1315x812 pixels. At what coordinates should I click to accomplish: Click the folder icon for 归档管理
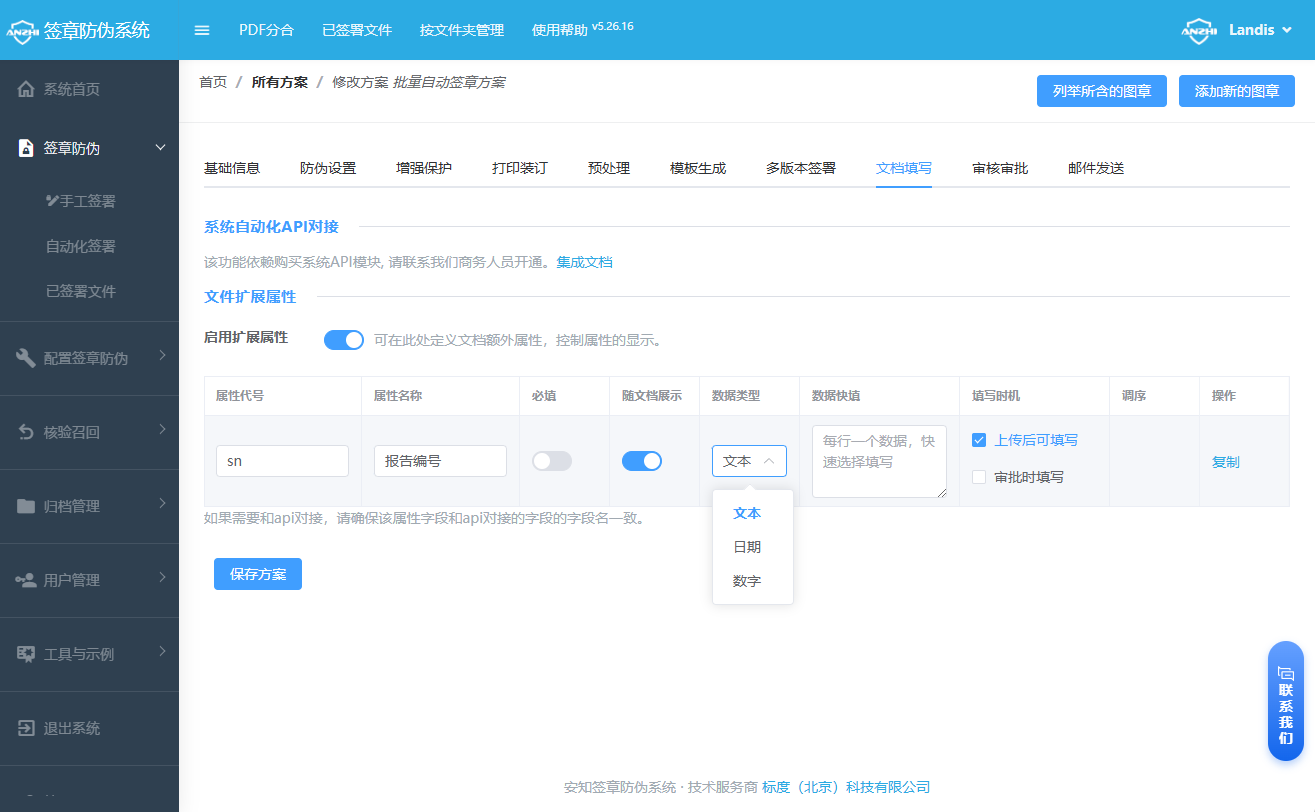tap(27, 506)
